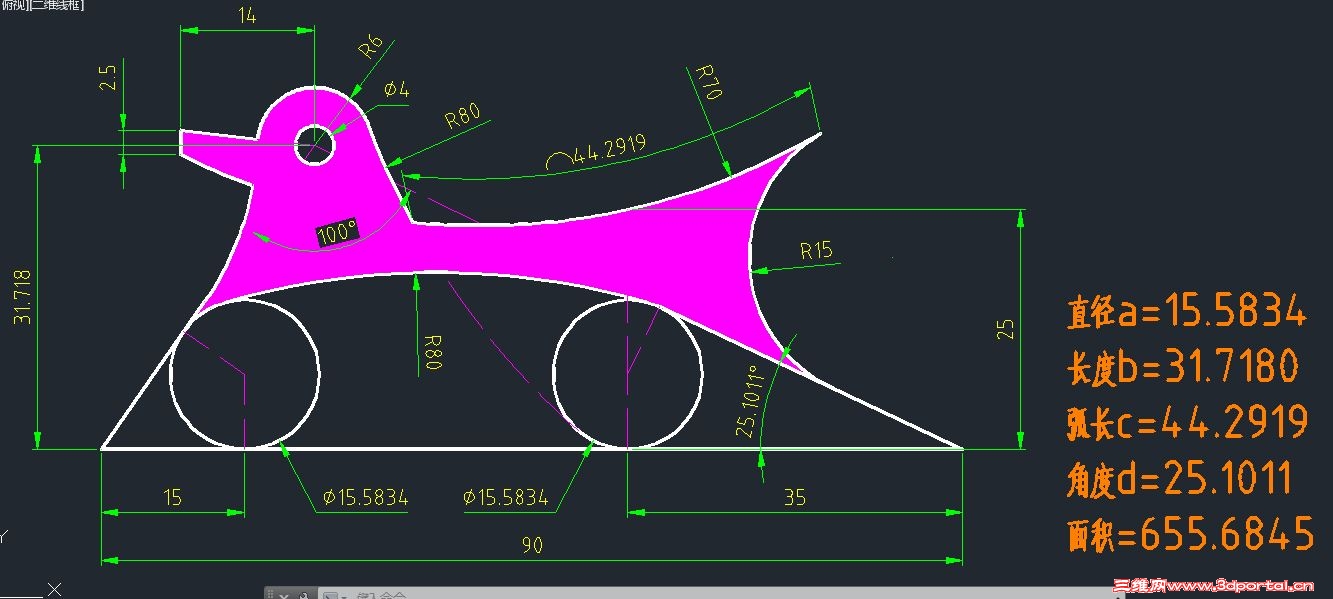1333x599 pixels.
Task: Open the 二维线框 visual style viewport control
Action: pyautogui.click(x=58, y=5)
